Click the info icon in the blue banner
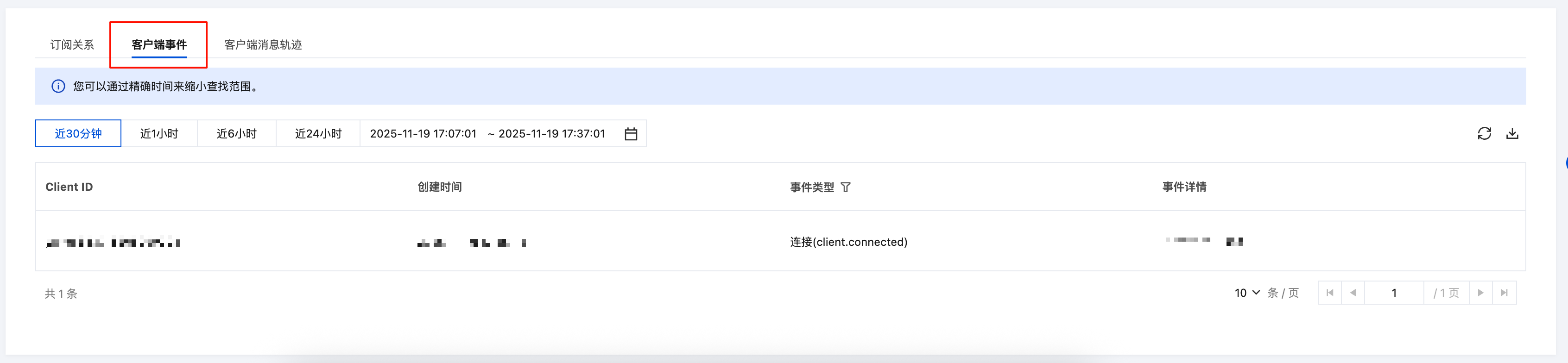Screen dimensions: 1568x363 tap(58, 86)
